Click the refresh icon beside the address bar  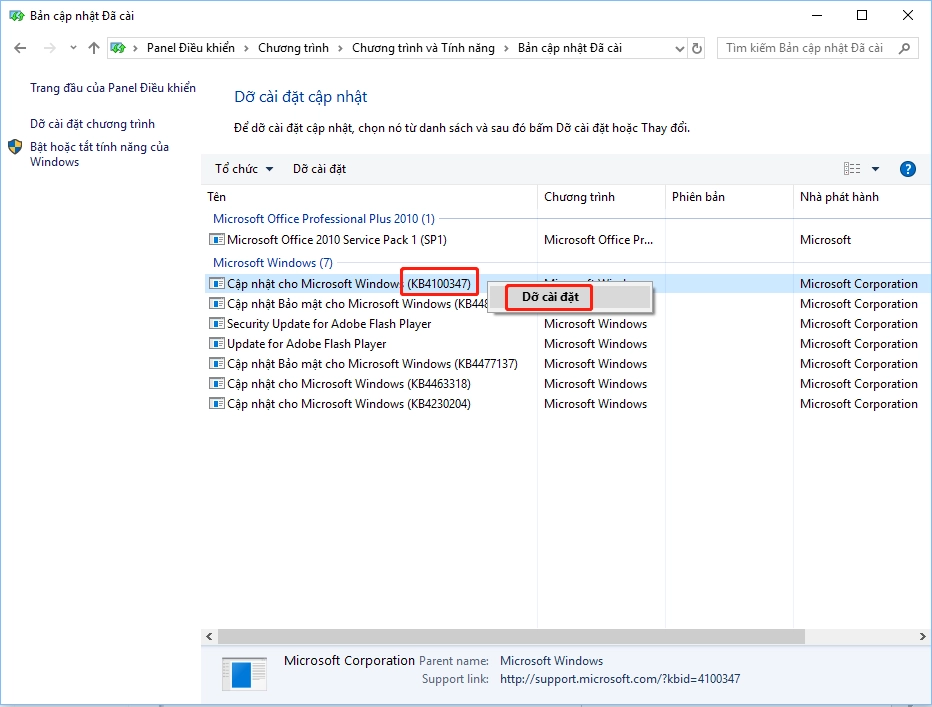[697, 47]
